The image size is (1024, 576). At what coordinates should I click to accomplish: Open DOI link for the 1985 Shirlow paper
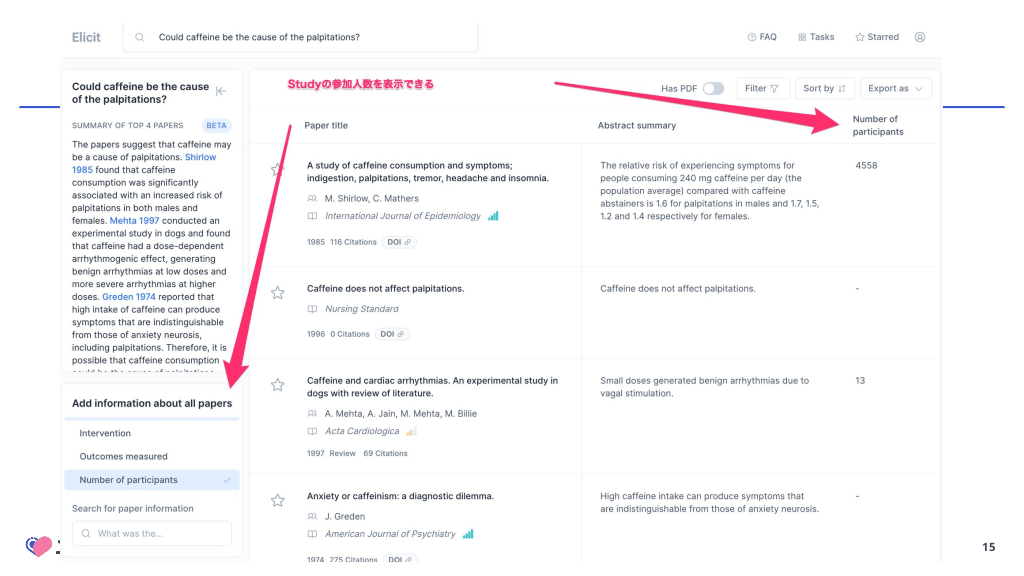coord(399,242)
